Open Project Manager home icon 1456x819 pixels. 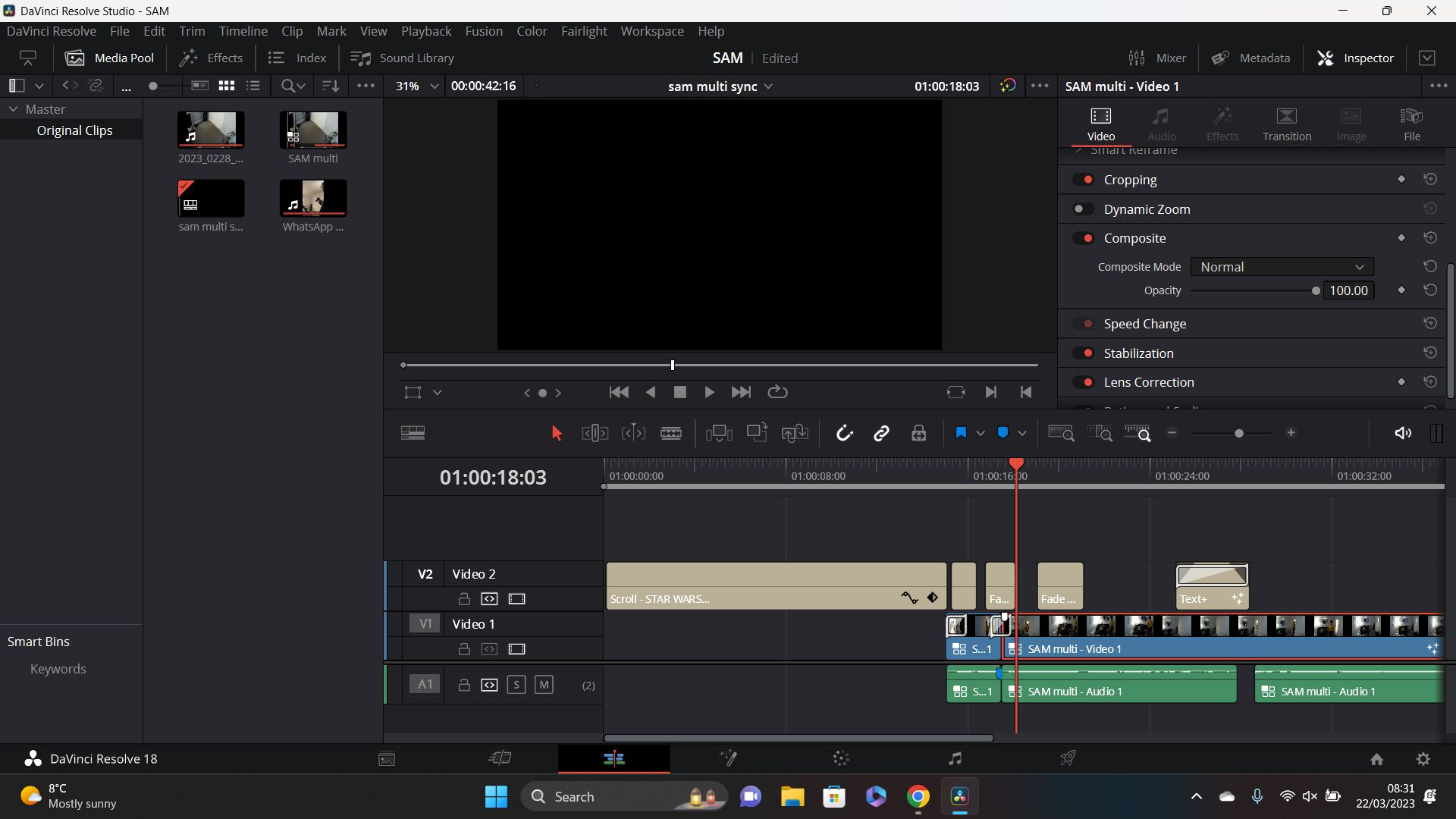point(1376,759)
